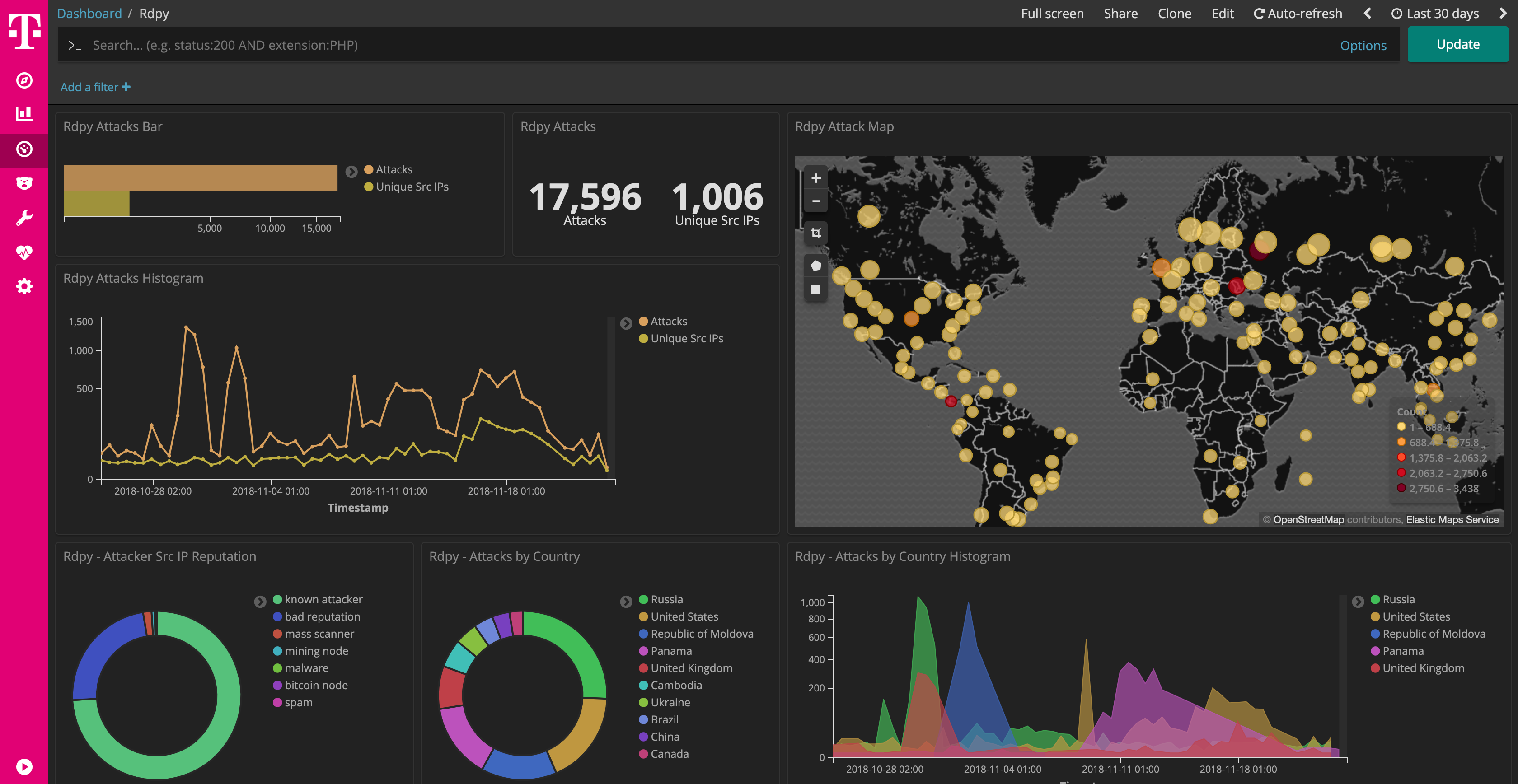Click the Update button

[x=1457, y=44]
